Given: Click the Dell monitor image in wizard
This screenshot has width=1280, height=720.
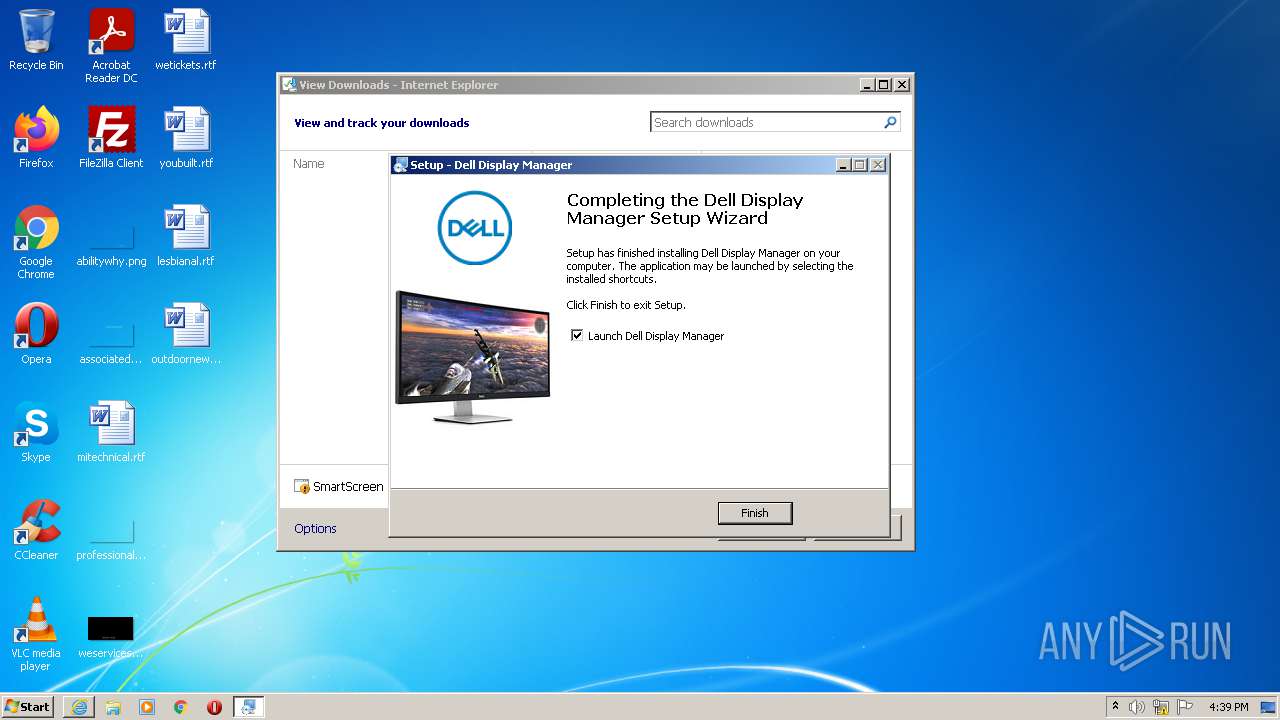Looking at the screenshot, I should pyautogui.click(x=472, y=356).
